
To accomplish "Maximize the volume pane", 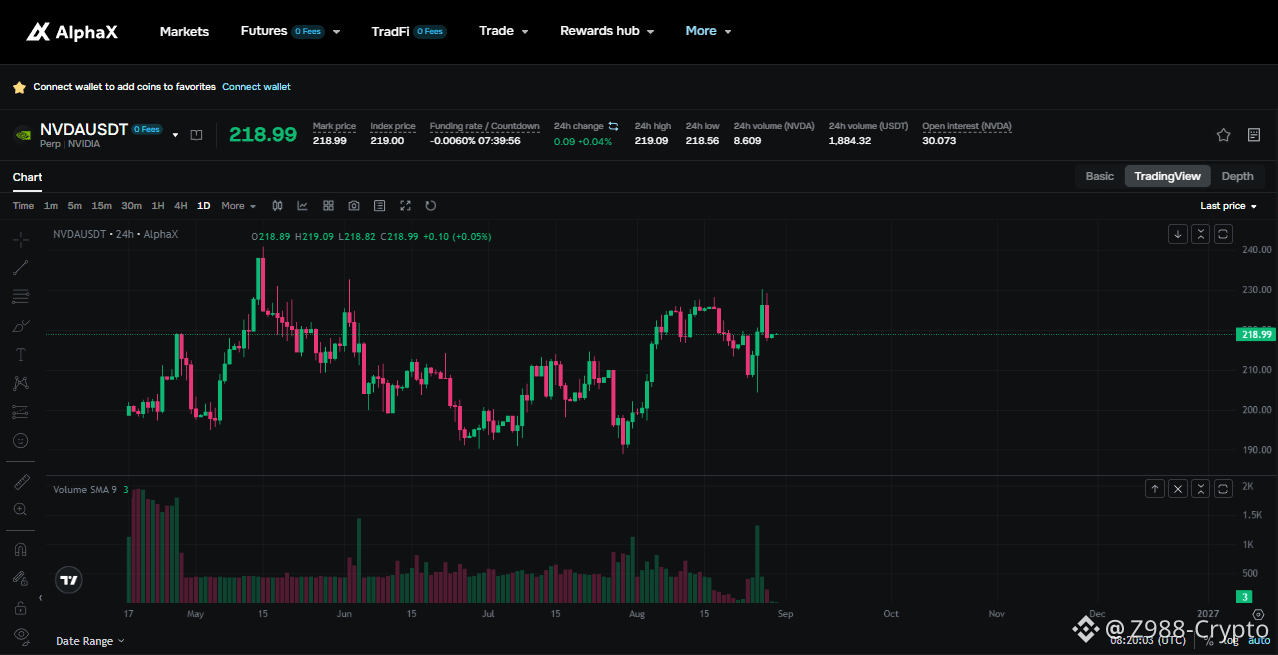I will (x=1223, y=489).
